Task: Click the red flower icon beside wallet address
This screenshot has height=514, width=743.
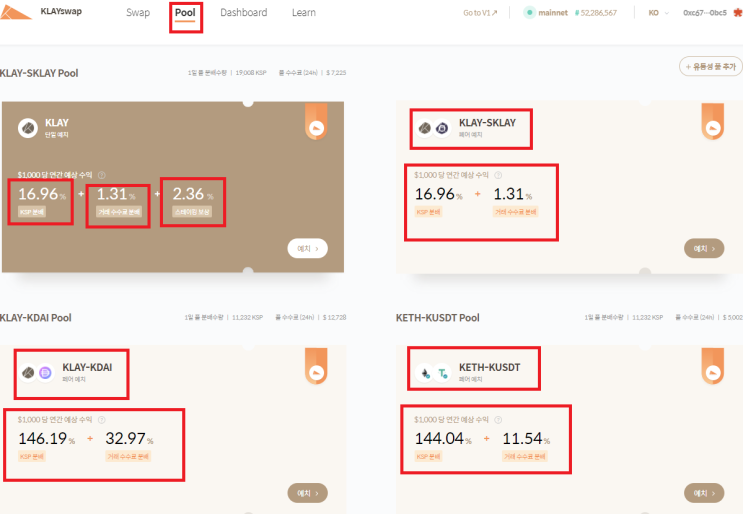Action: coord(738,13)
